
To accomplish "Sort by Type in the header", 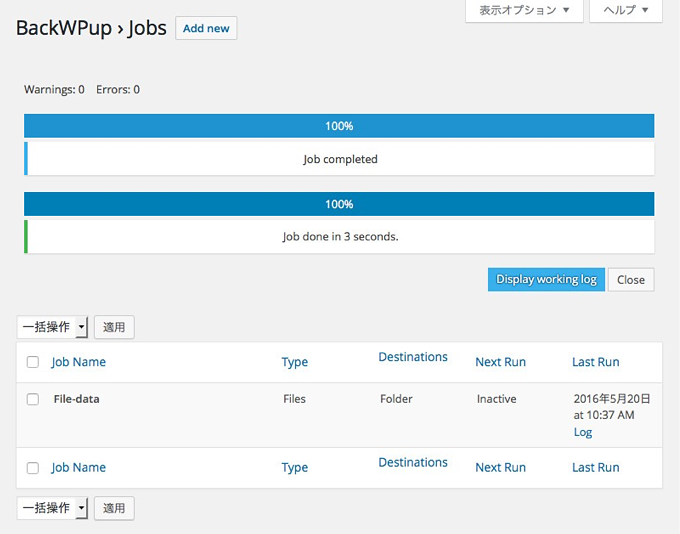I will coord(294,362).
